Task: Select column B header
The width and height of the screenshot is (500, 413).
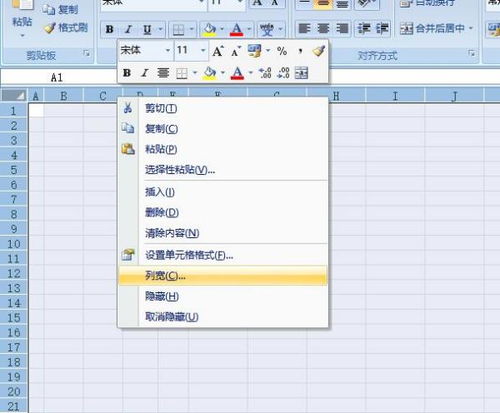Action: click(x=63, y=96)
